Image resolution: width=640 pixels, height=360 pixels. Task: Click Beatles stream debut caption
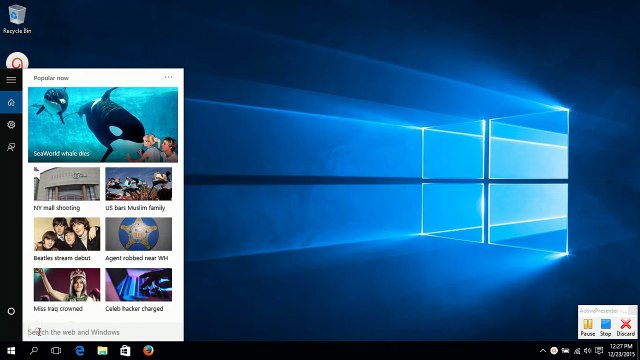pos(62,258)
